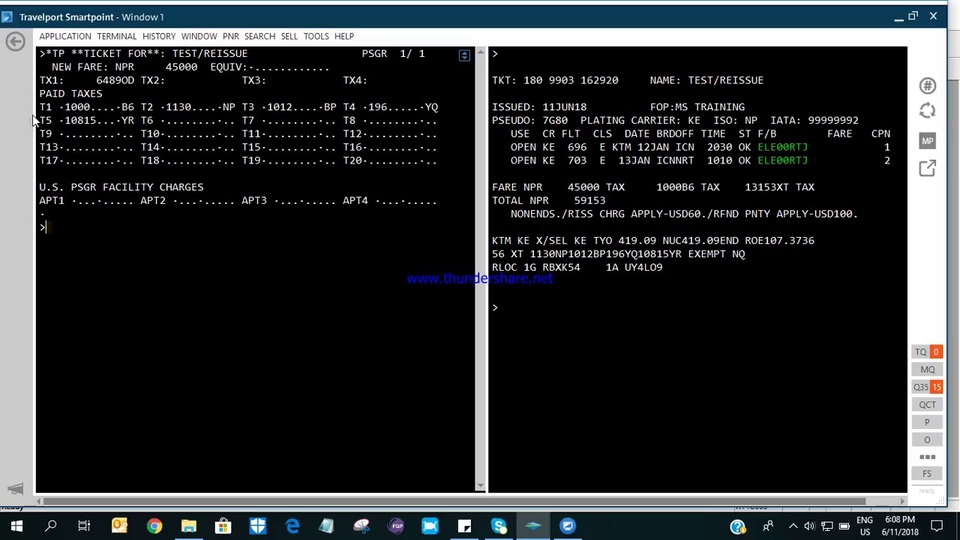Click fare basis ELE00RTJ on KE 703 row
The image size is (960, 540).
pos(782,160)
